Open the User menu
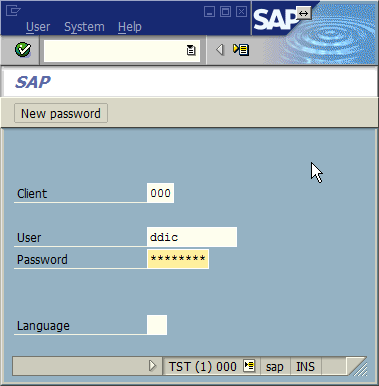Viewport: 379px width, 386px height. tap(38, 27)
